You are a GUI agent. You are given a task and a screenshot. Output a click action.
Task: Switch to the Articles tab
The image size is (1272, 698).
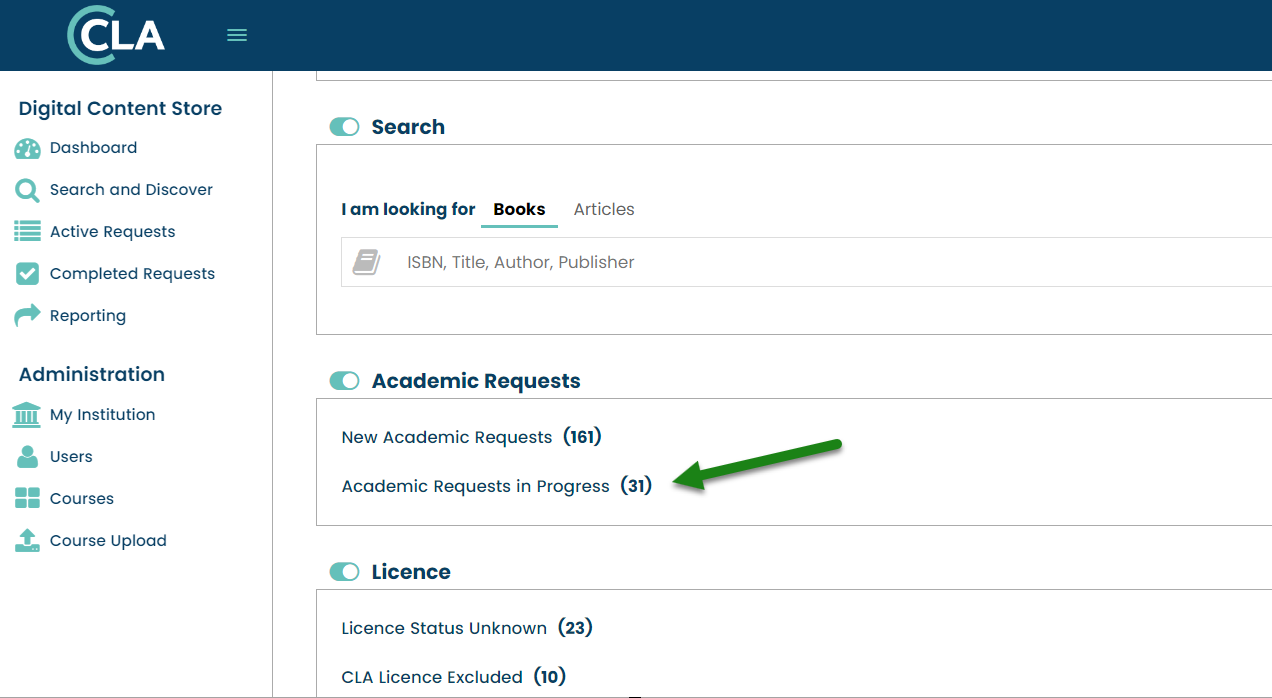pos(604,210)
